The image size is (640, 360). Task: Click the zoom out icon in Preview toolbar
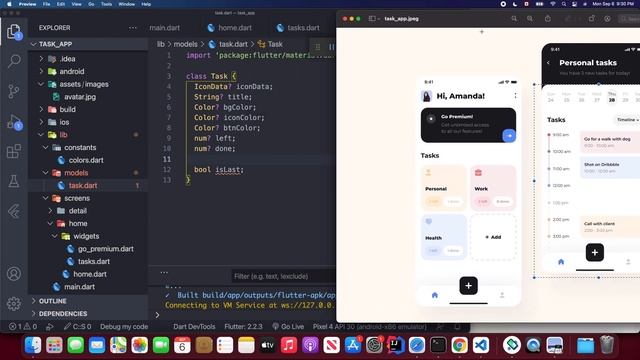[x=514, y=19]
